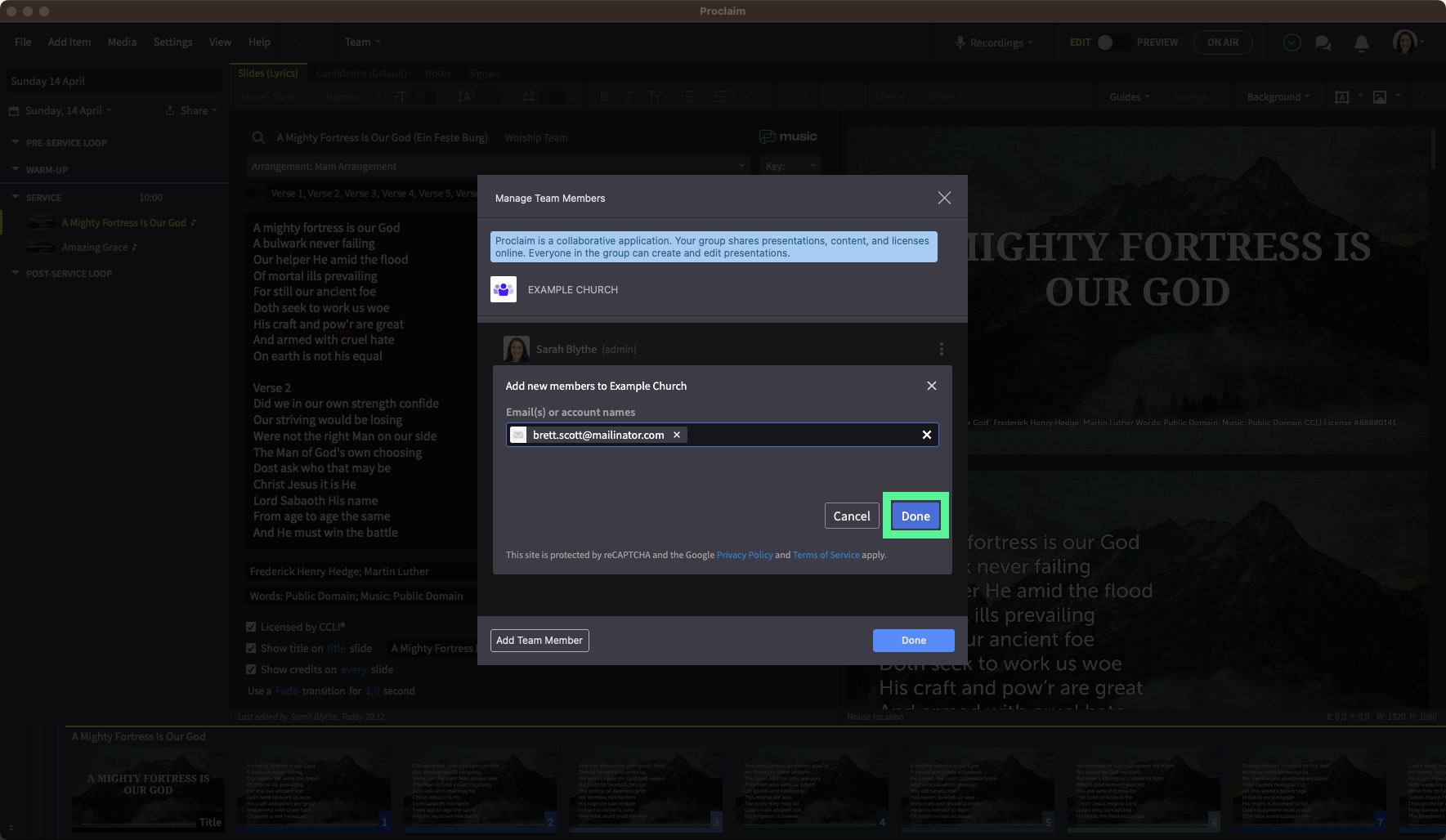Toggle the Licensed by CCLI checkbox
The height and width of the screenshot is (840, 1446).
click(251, 627)
